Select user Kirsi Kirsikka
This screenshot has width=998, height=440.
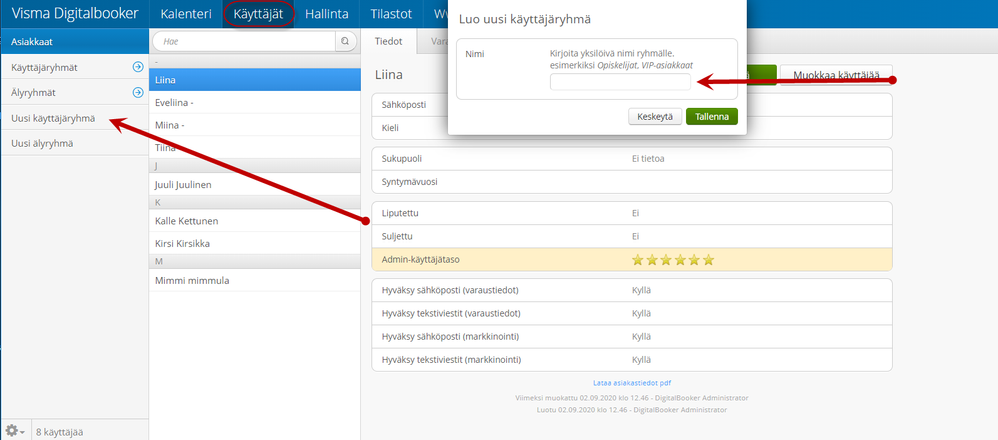tap(255, 243)
